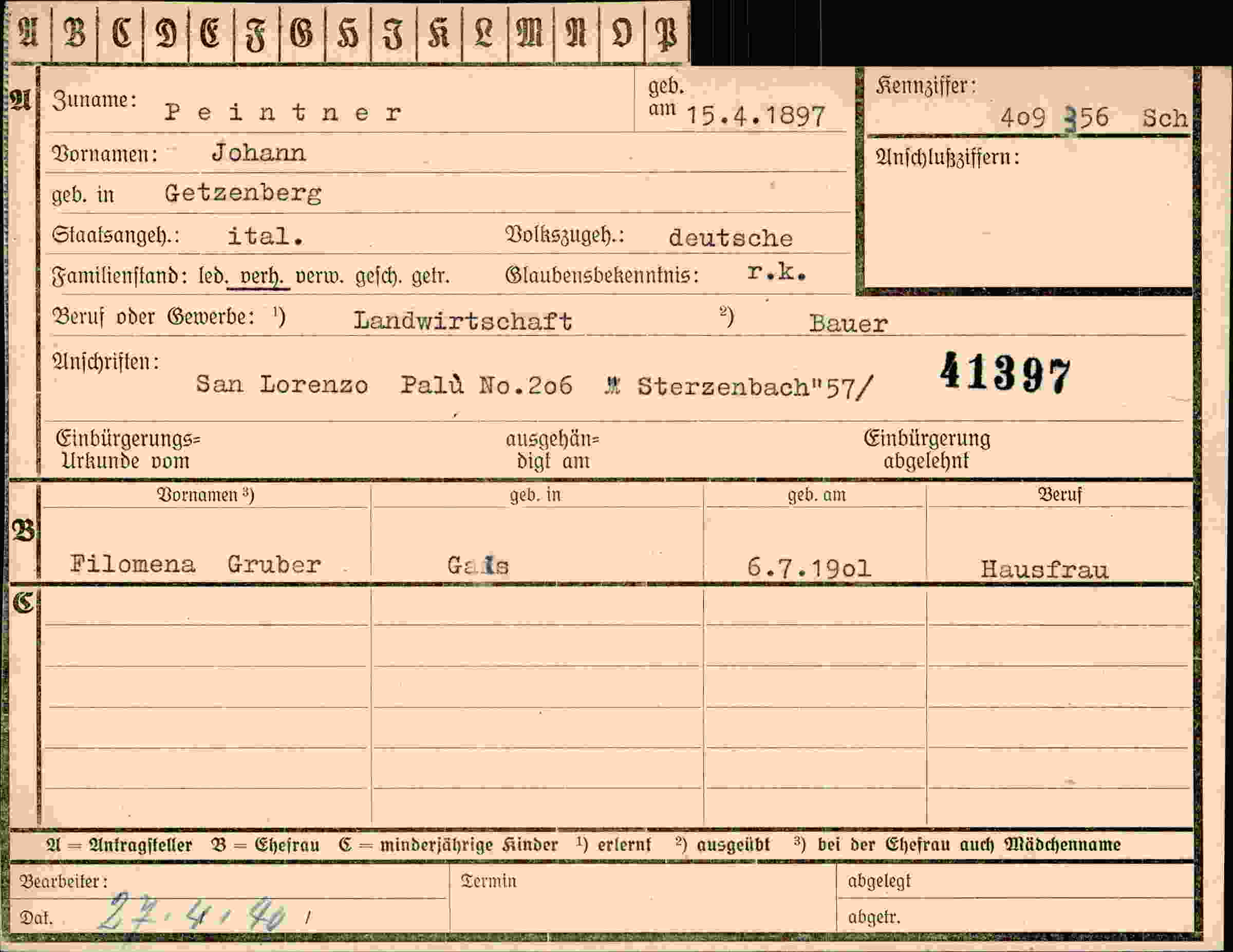Viewport: 1233px width, 952px height.
Task: Click the "Sch" suffix in Kennziffer
Action: coord(1165,118)
